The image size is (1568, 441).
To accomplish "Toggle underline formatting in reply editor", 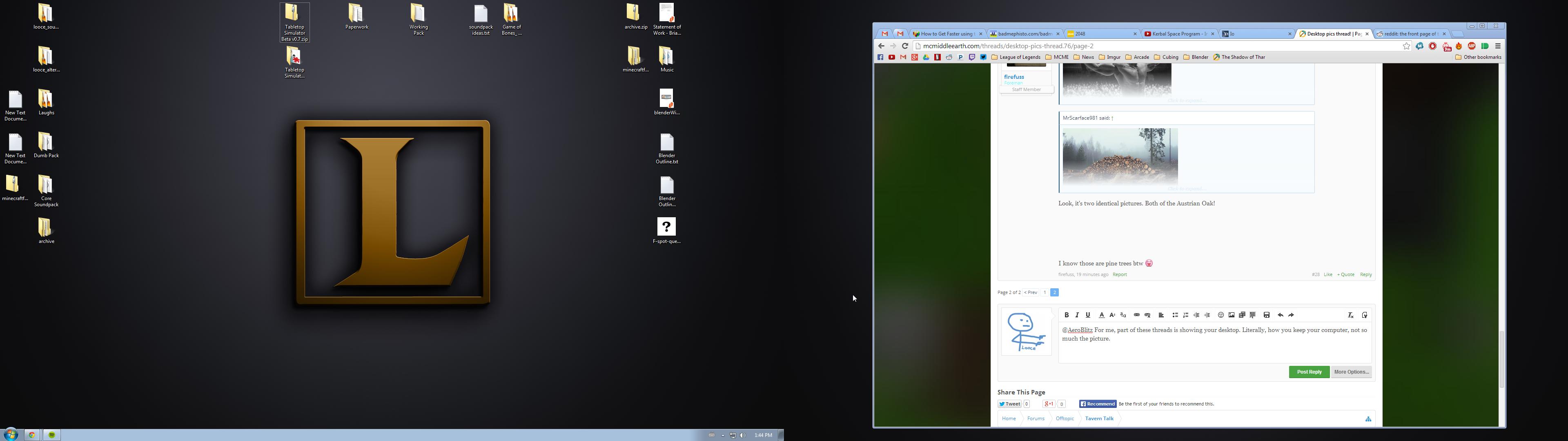I will pyautogui.click(x=1088, y=315).
